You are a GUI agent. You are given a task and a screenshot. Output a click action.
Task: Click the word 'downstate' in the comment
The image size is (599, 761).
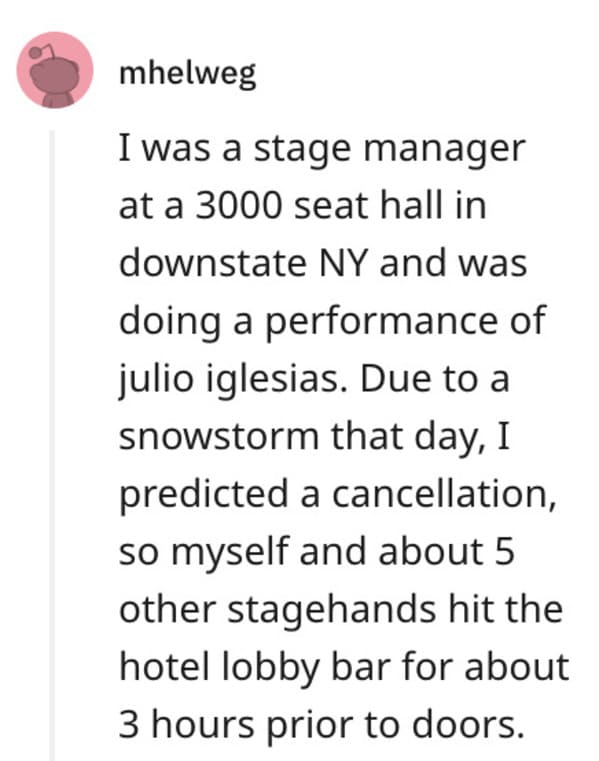tap(213, 263)
